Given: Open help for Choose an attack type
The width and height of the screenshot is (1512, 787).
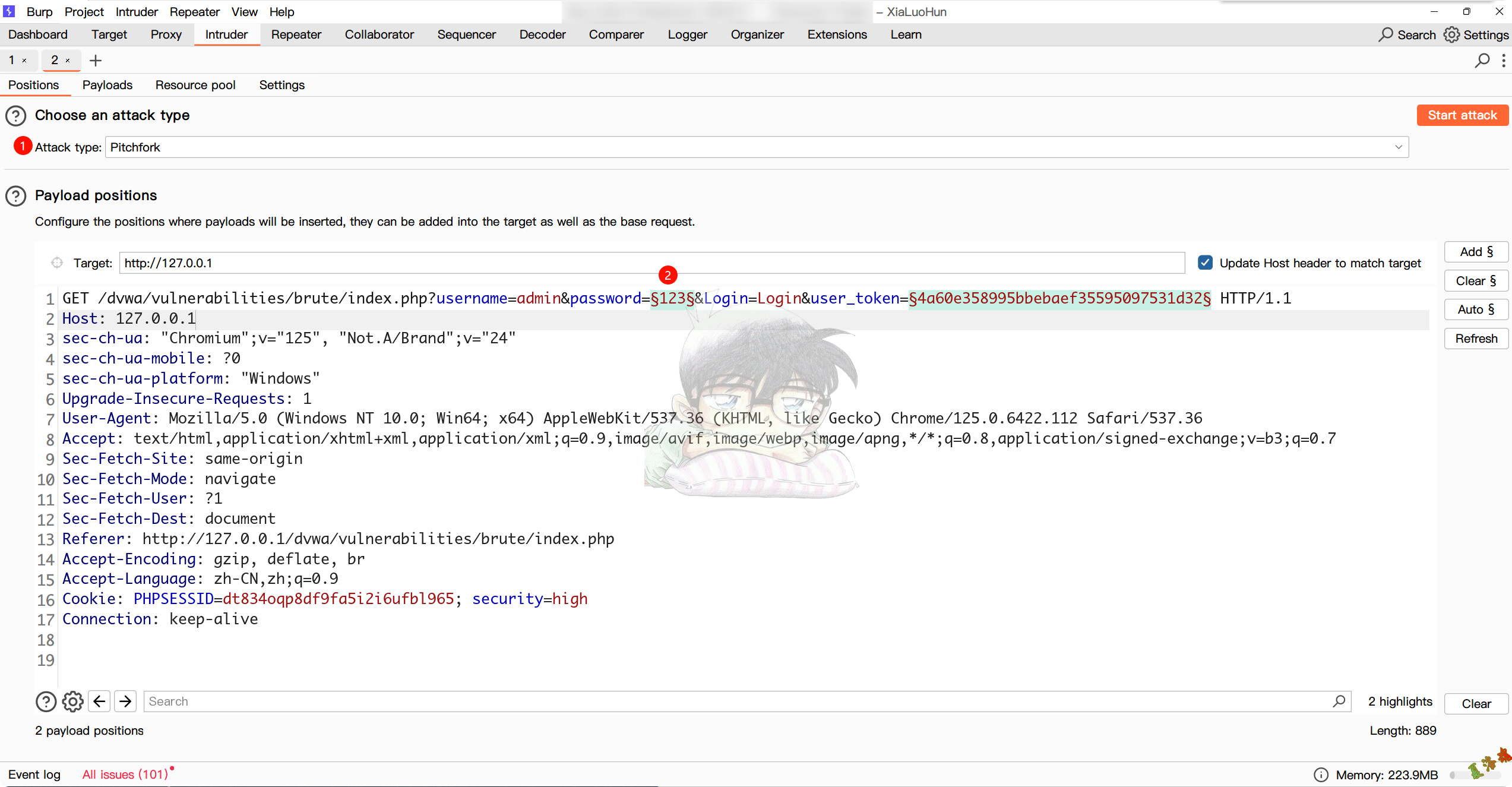Looking at the screenshot, I should [16, 115].
